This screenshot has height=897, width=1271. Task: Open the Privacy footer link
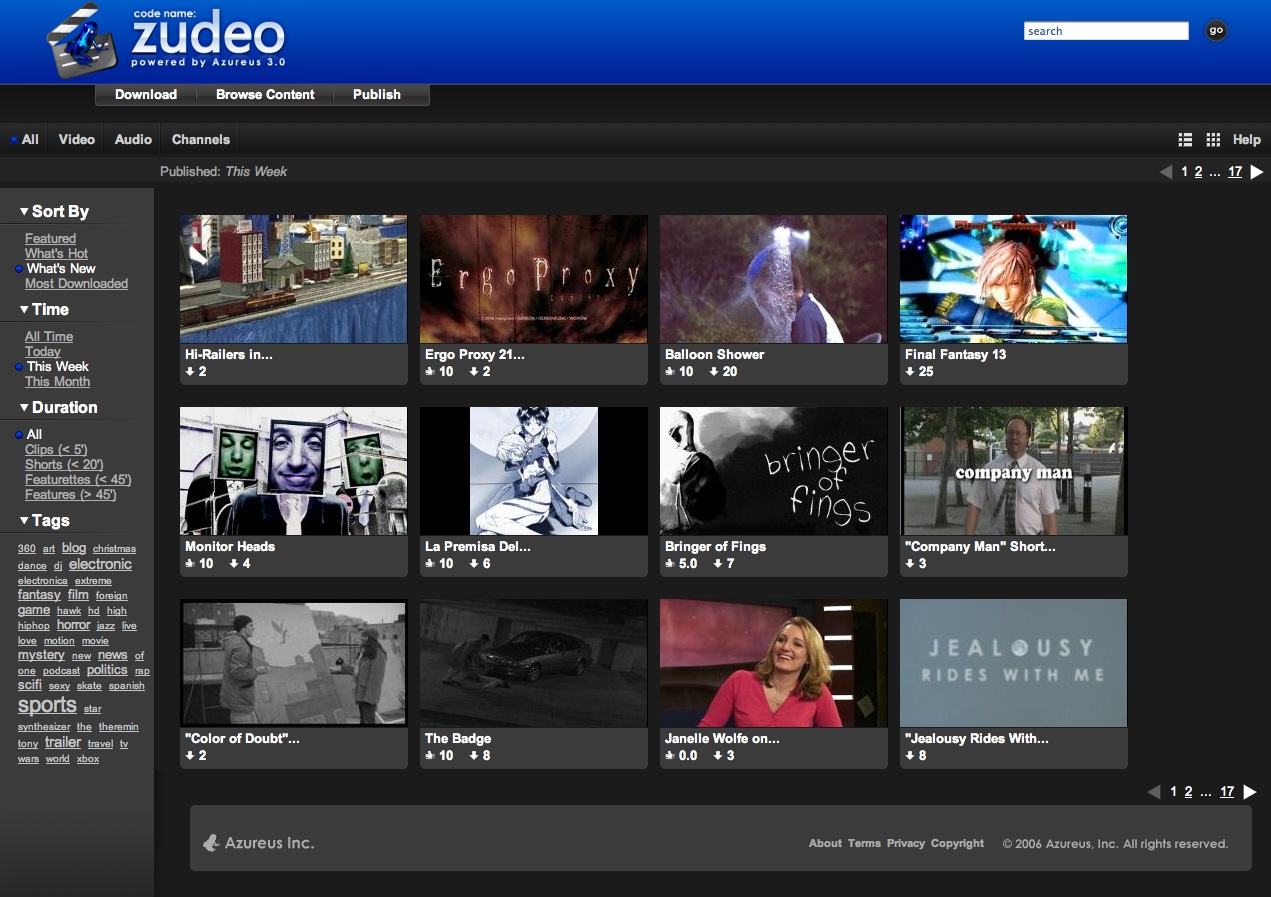[906, 843]
